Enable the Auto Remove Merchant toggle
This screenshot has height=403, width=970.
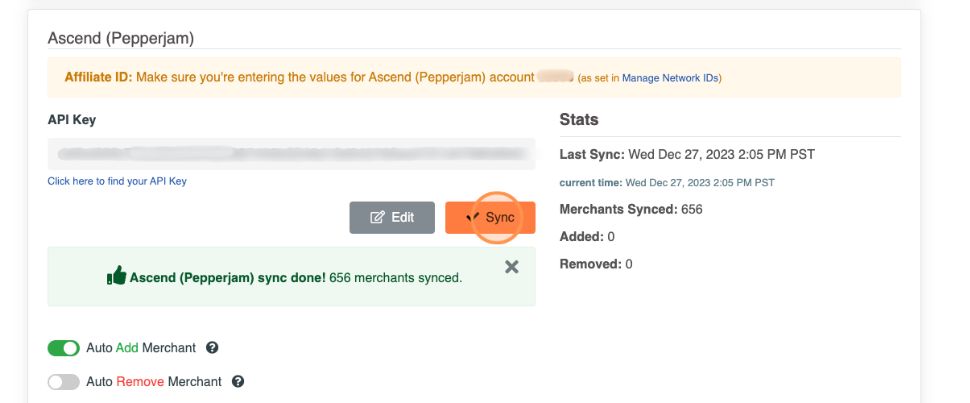pos(63,381)
